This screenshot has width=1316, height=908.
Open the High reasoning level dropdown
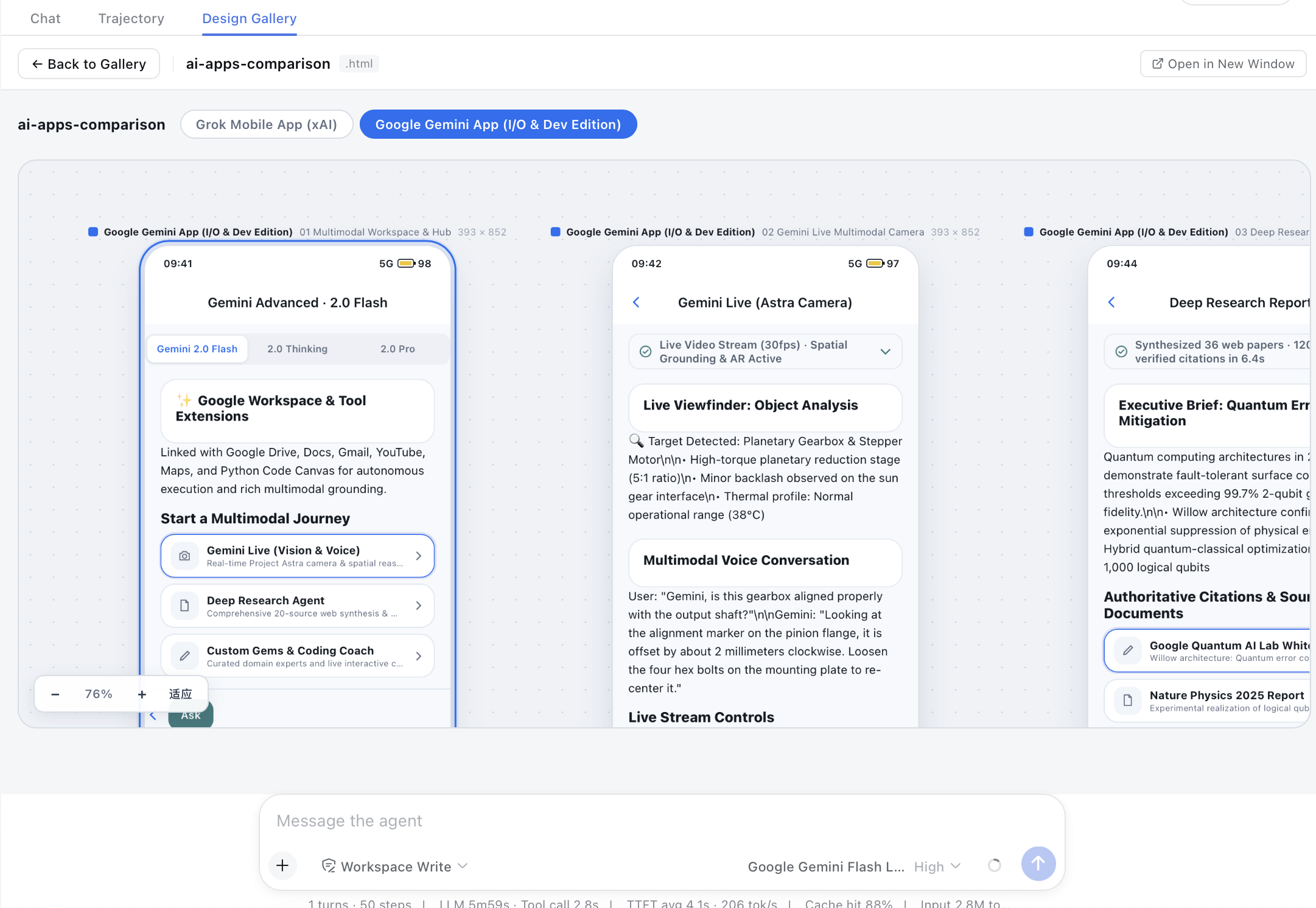937,866
